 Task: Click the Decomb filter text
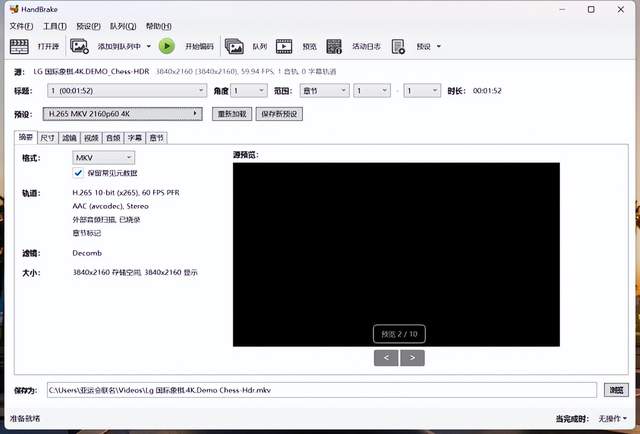(87, 253)
